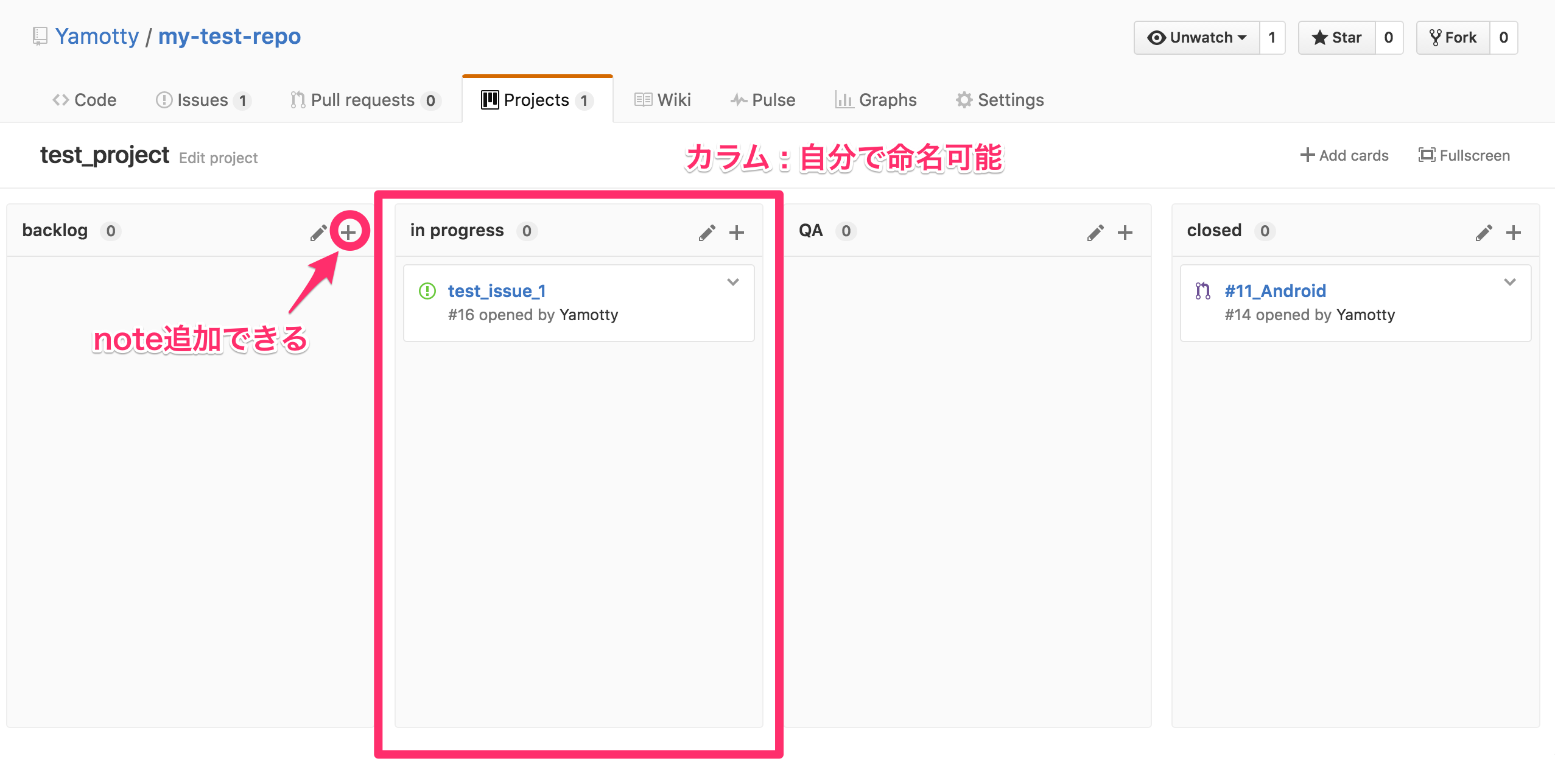Expand the #11_Android card options chevron
This screenshot has width=1555, height=784.
(1509, 282)
